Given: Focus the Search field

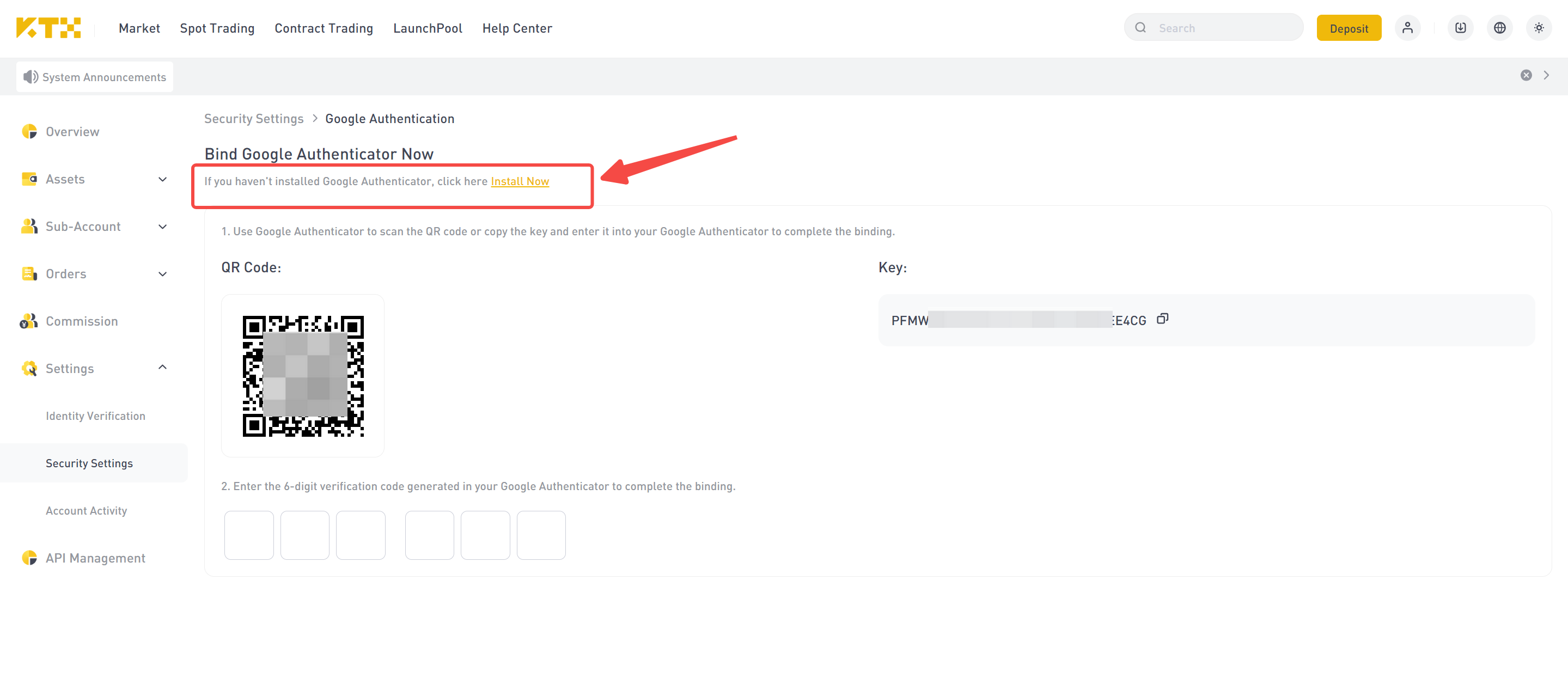Looking at the screenshot, I should [1213, 28].
